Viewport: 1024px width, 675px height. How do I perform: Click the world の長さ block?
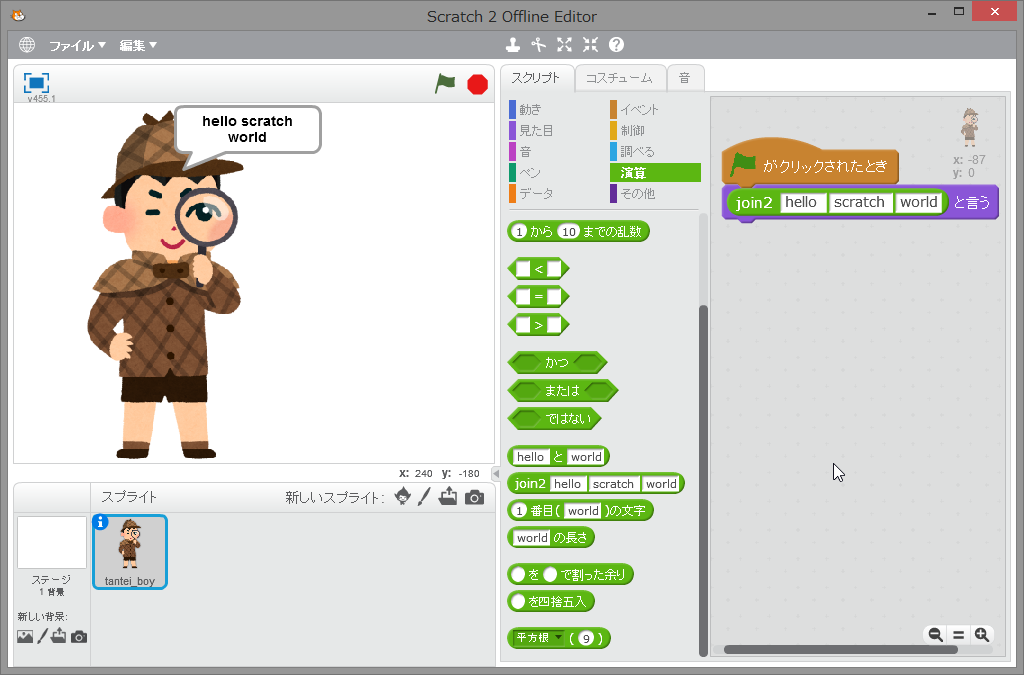click(x=551, y=538)
